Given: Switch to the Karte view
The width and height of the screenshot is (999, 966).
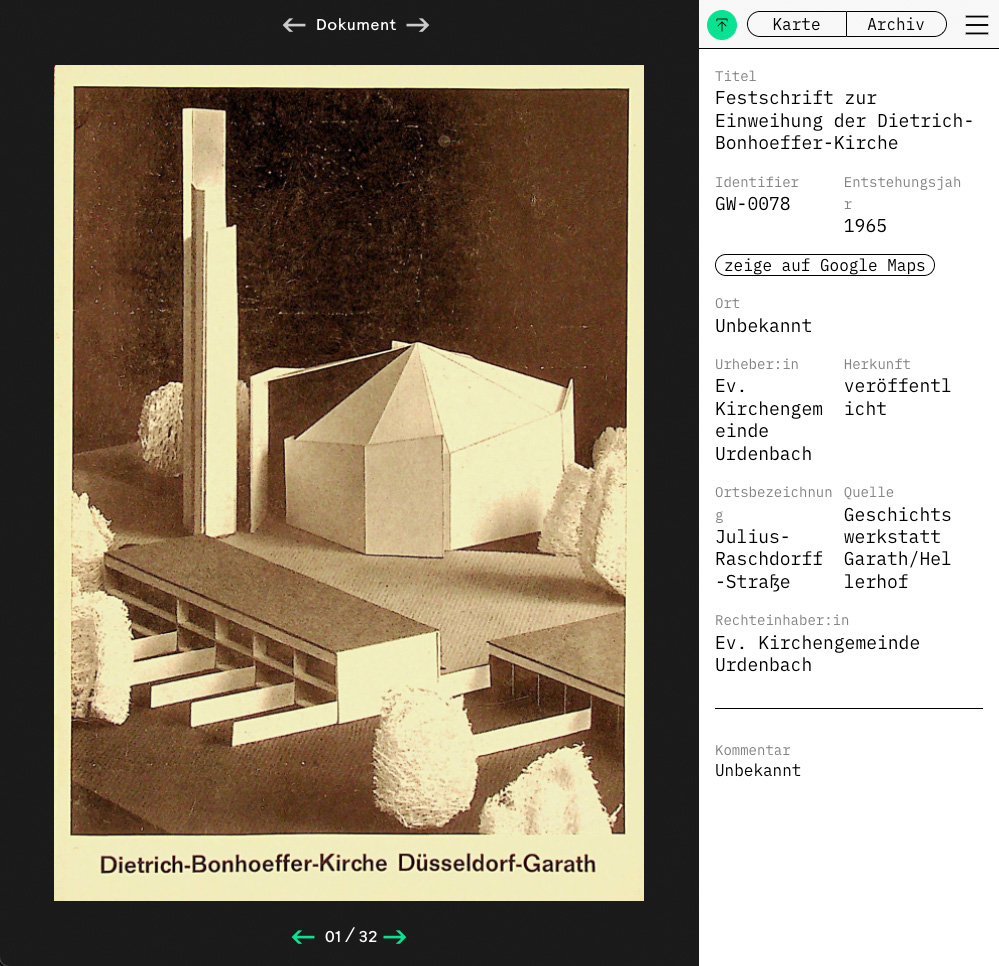Looking at the screenshot, I should click(x=796, y=25).
